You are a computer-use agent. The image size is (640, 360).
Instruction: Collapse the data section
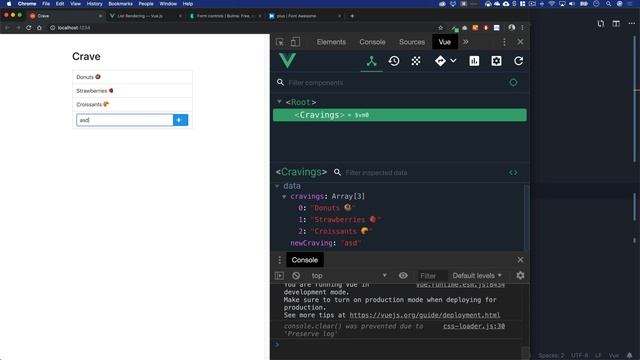277,186
